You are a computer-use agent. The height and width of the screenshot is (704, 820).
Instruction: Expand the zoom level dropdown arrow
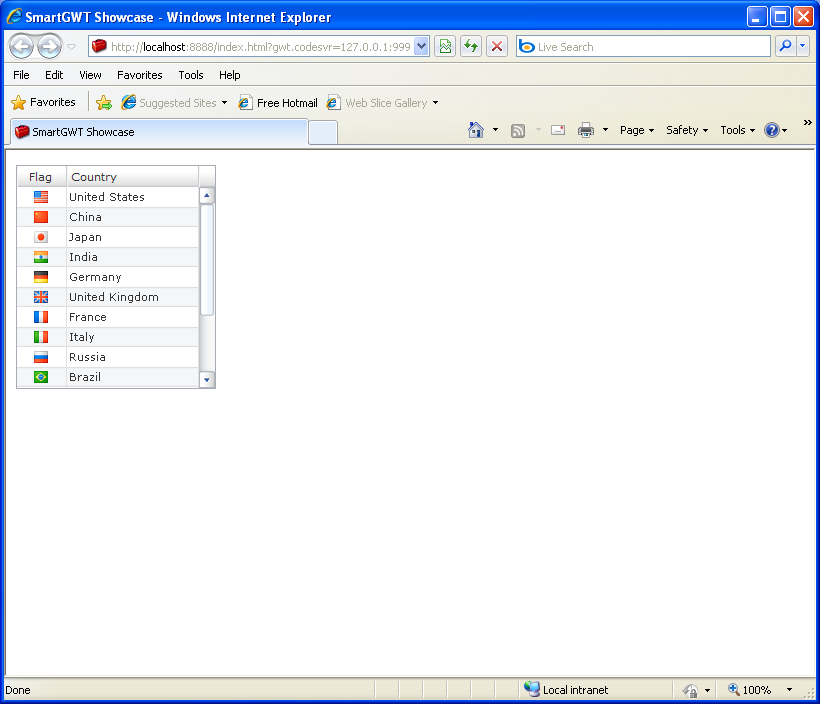pos(789,690)
